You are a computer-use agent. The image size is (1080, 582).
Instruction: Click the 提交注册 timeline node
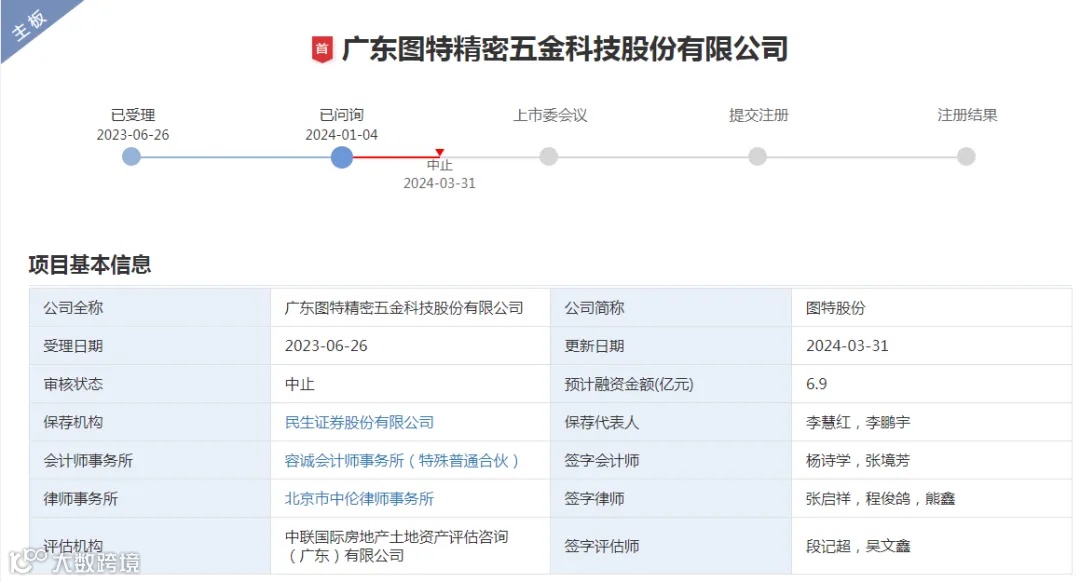757,156
